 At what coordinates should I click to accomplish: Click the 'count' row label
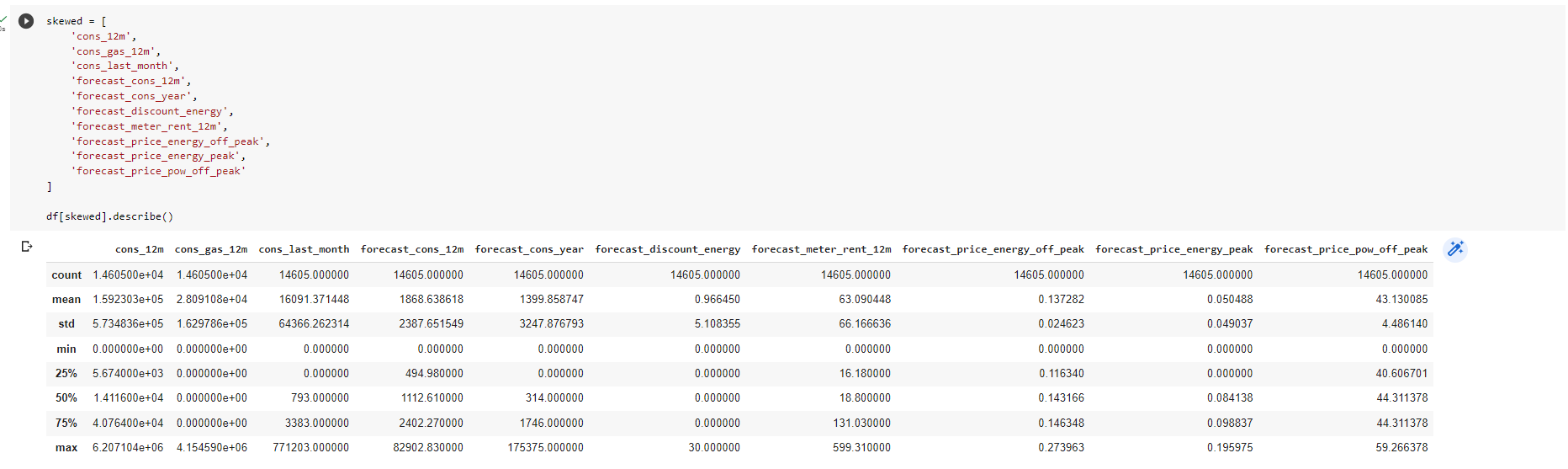coord(66,274)
